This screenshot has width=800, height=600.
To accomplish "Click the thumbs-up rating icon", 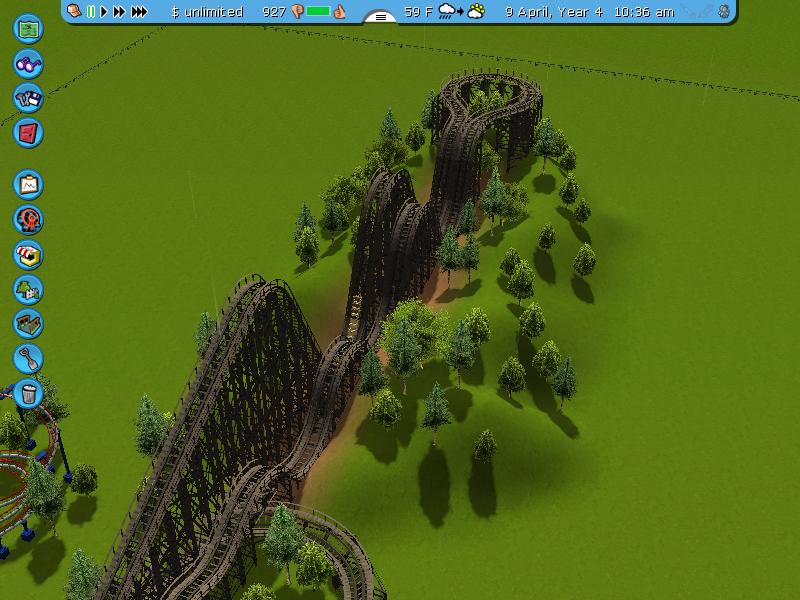I will point(339,11).
